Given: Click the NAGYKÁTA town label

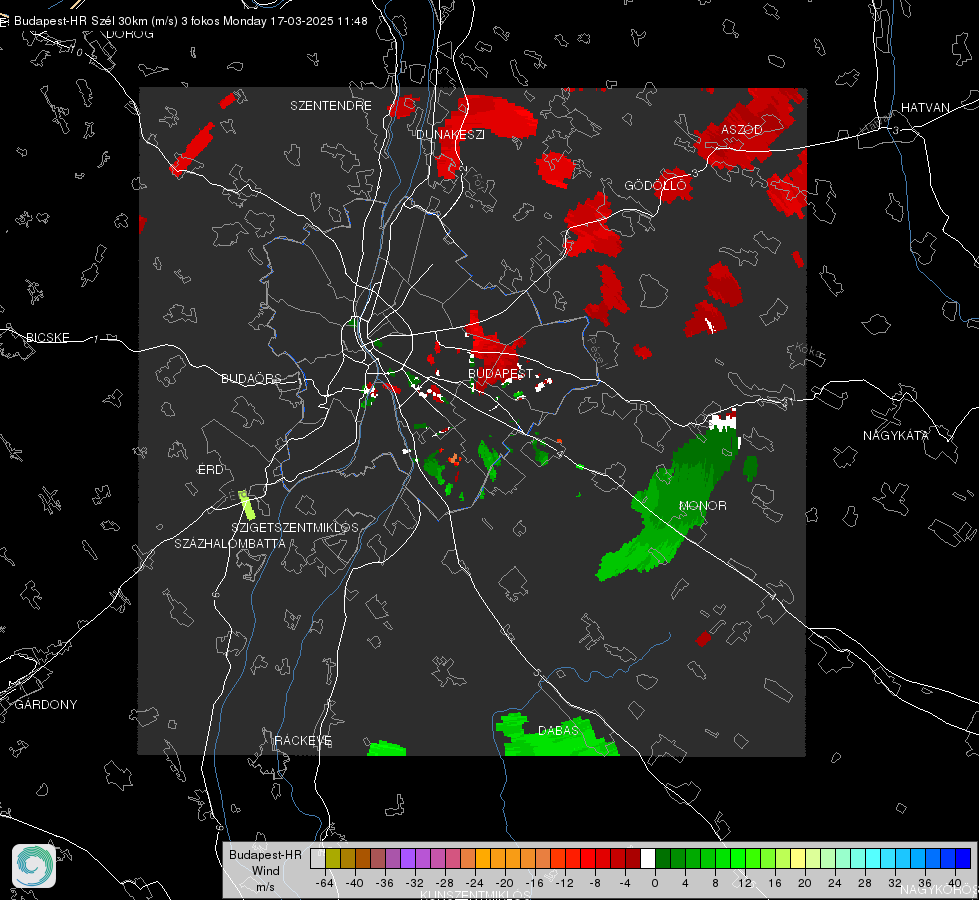Looking at the screenshot, I should [896, 435].
